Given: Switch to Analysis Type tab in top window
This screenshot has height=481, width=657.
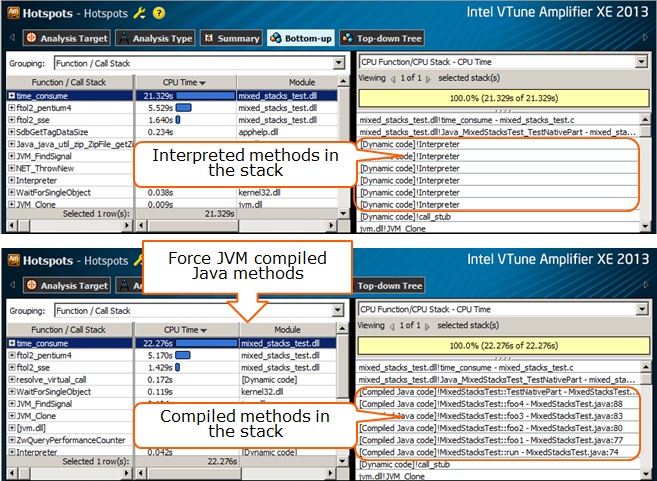Looking at the screenshot, I should click(x=155, y=38).
